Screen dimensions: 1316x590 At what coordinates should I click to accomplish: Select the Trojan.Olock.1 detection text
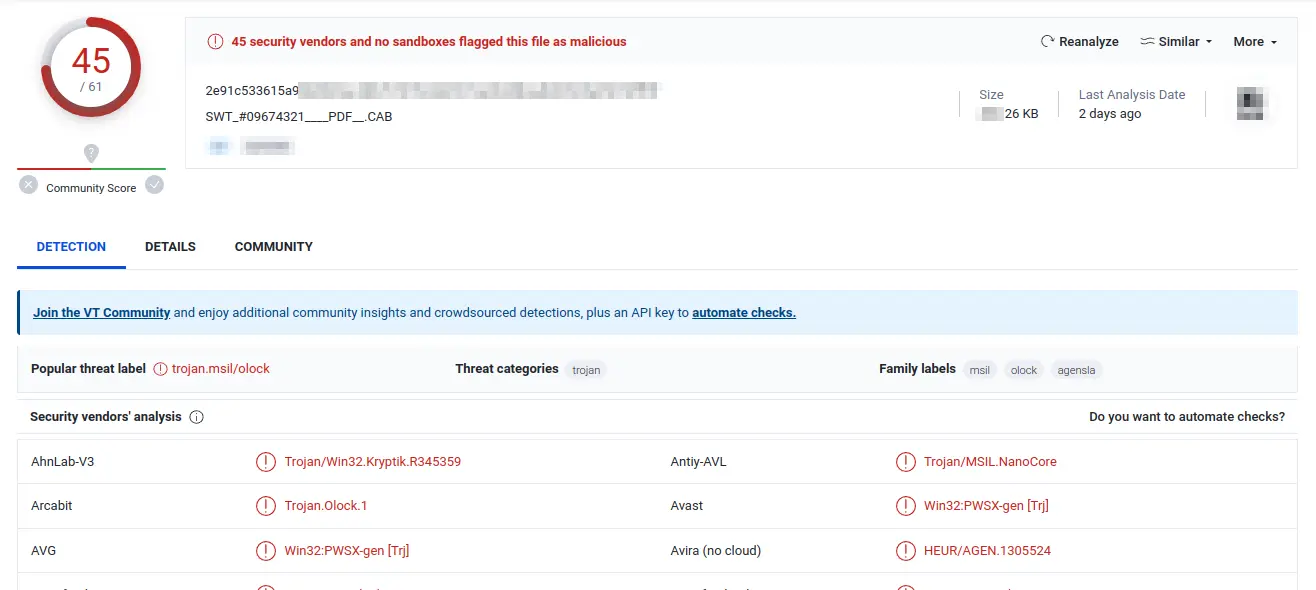coord(326,506)
